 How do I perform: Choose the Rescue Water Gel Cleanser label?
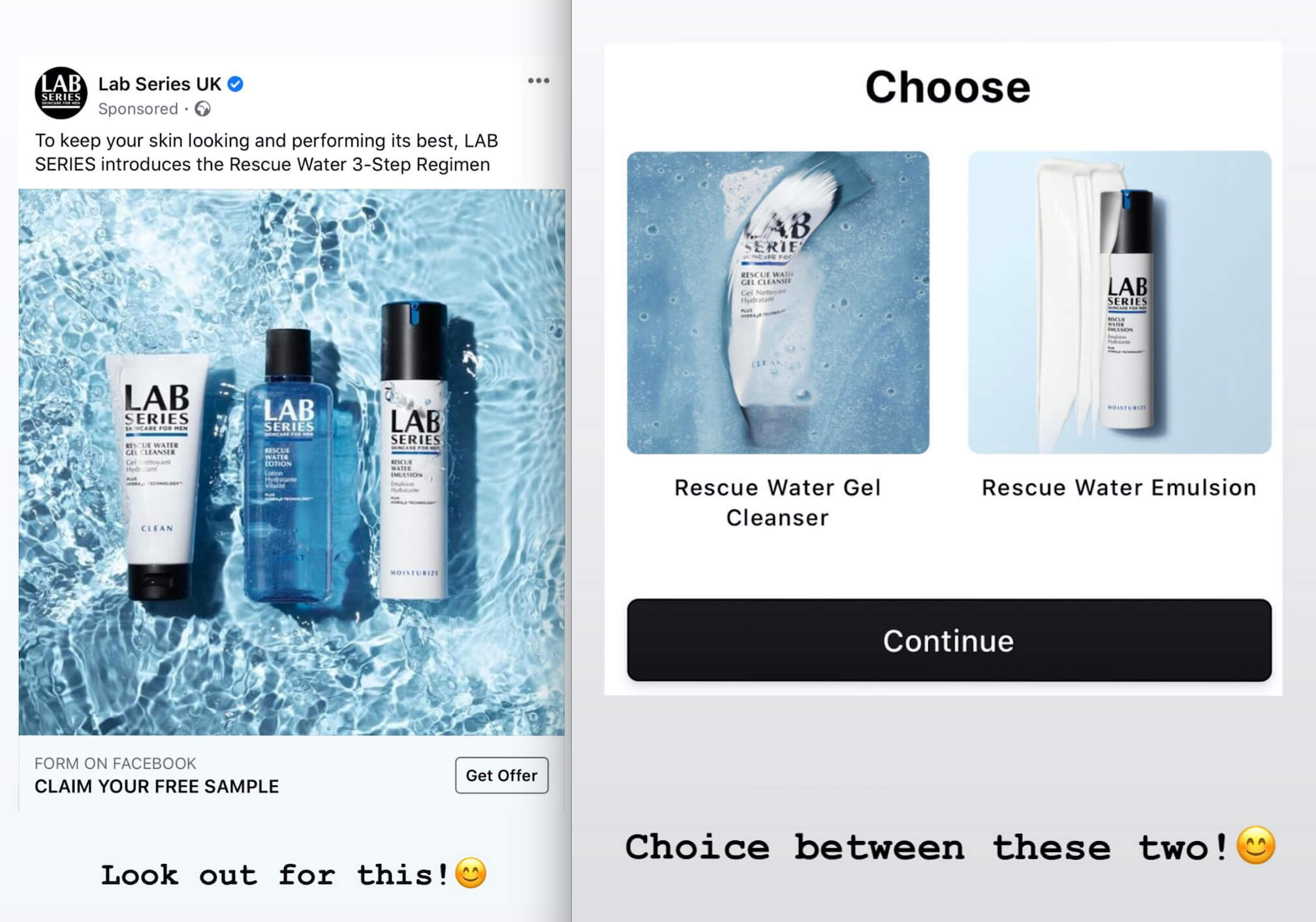[x=777, y=503]
